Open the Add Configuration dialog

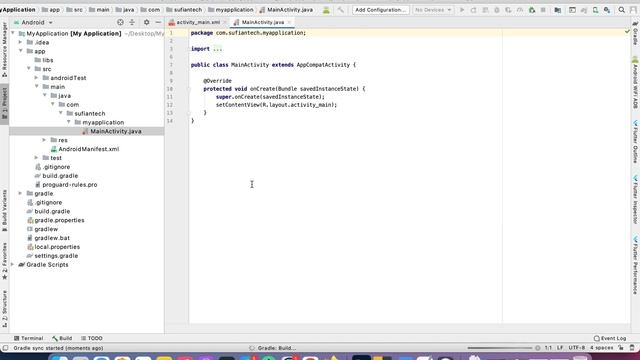pos(381,10)
